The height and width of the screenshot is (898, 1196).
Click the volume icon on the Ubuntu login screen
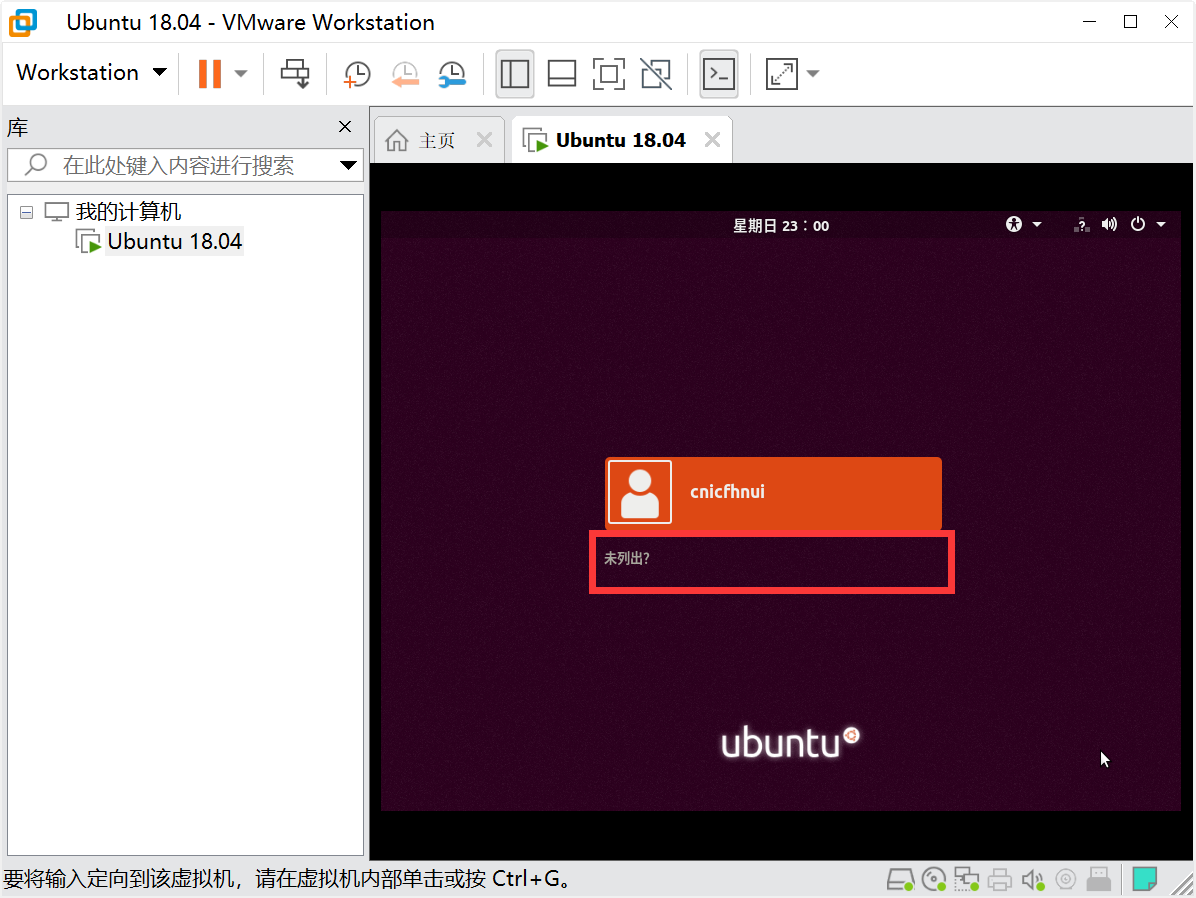click(1109, 224)
